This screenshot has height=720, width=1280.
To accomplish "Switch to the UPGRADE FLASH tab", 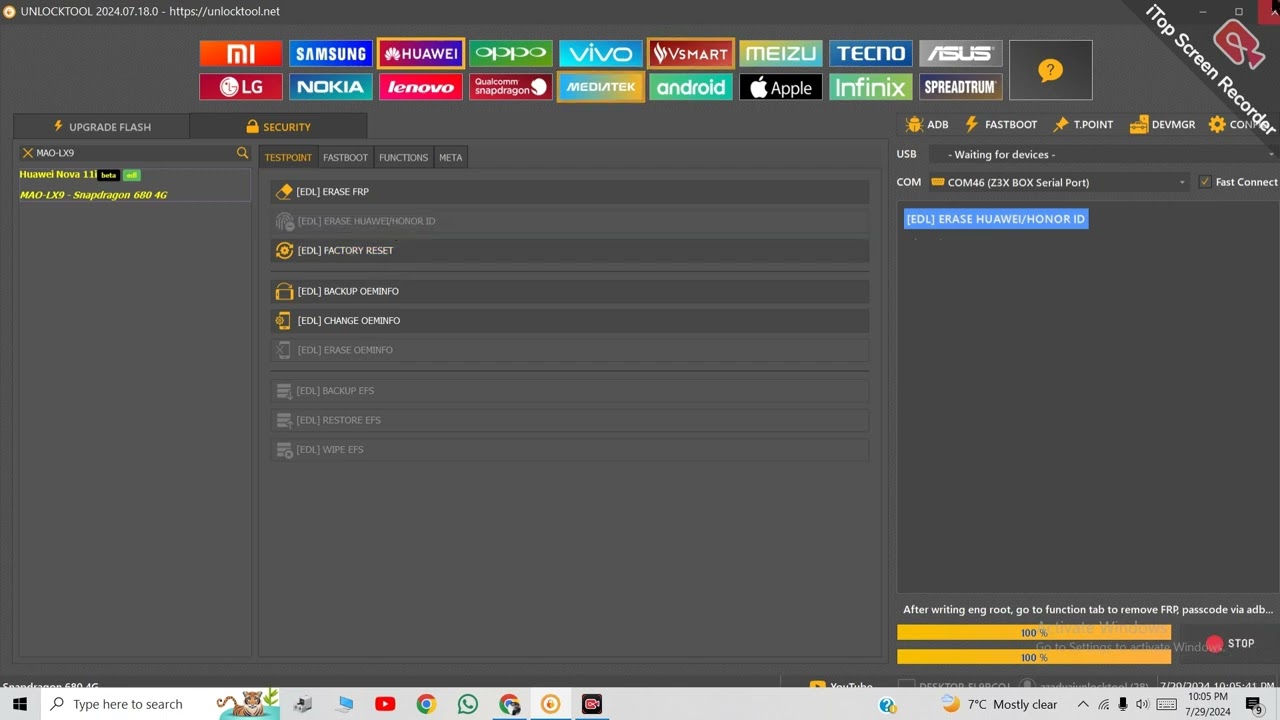I will click(x=101, y=127).
